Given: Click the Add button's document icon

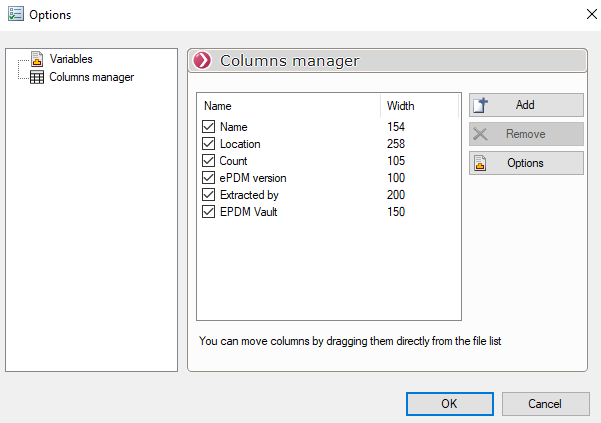Looking at the screenshot, I should (x=480, y=105).
